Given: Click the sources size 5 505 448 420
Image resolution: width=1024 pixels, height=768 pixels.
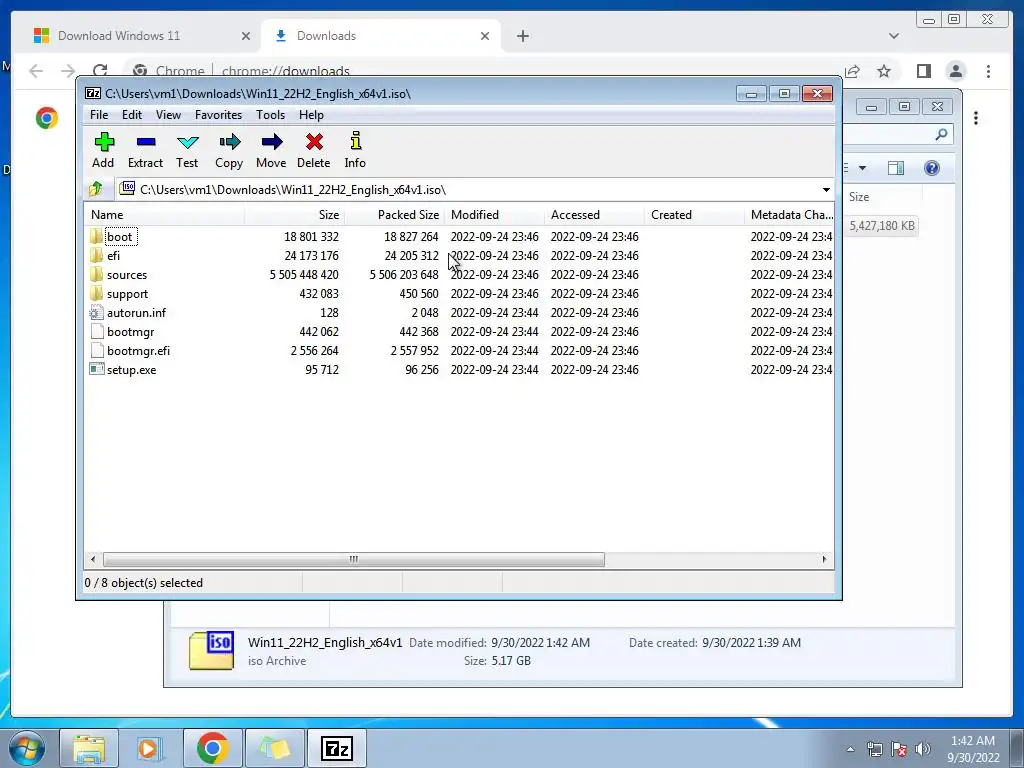Looking at the screenshot, I should pyautogui.click(x=304, y=275).
